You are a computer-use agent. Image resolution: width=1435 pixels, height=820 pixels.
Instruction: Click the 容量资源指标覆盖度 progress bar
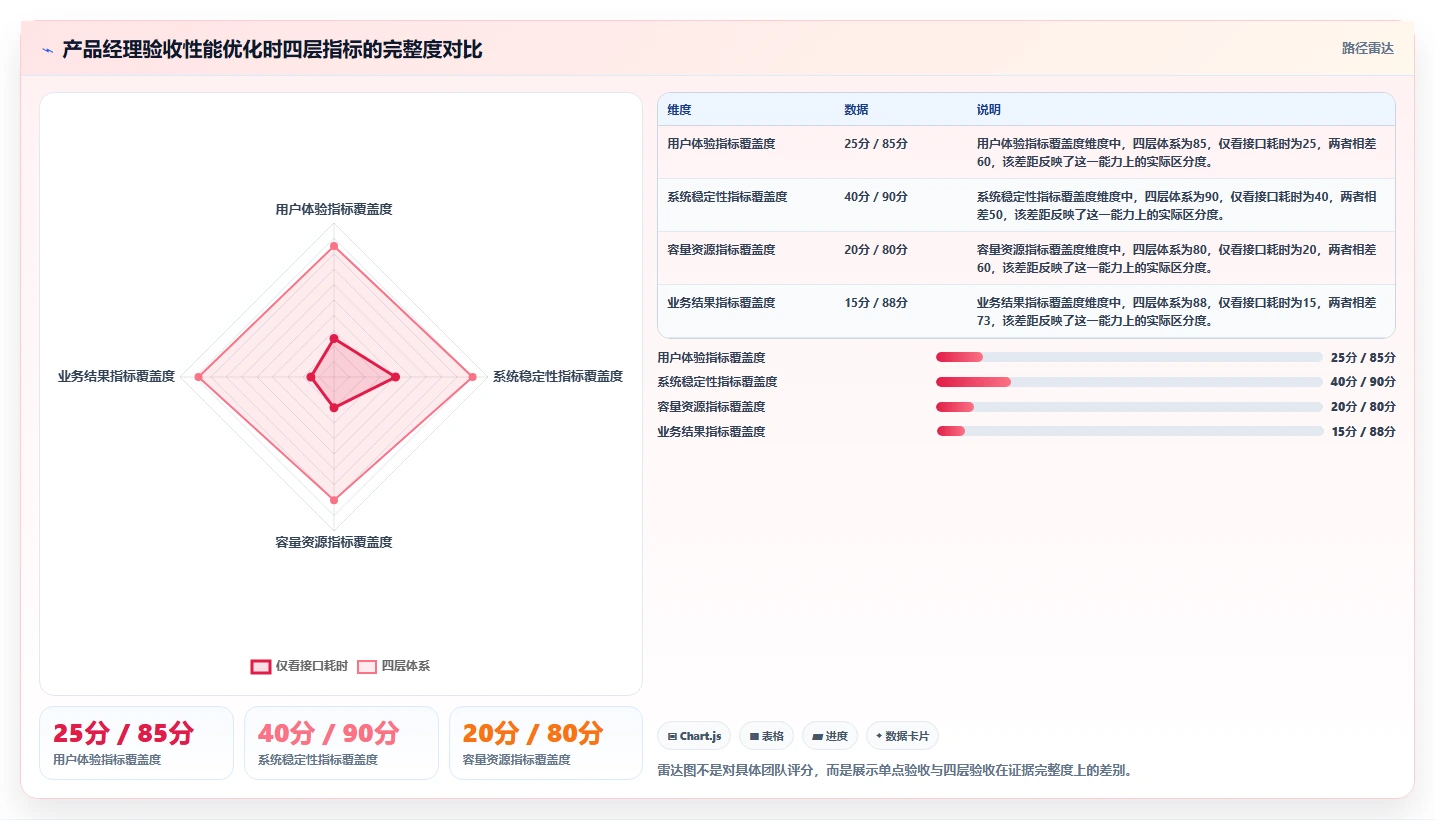pyautogui.click(x=1129, y=407)
